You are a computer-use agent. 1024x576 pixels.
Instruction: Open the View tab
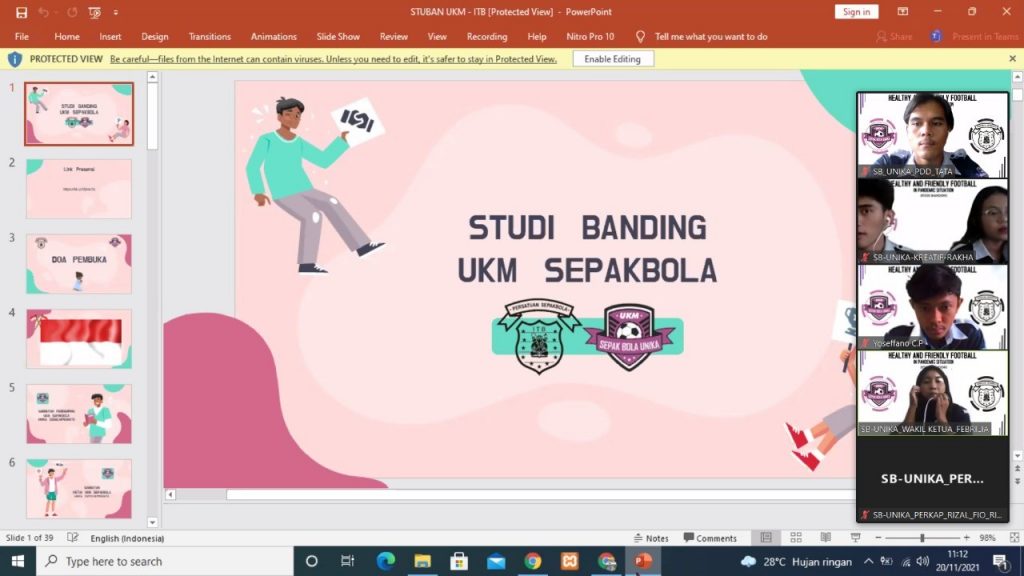pyautogui.click(x=437, y=37)
